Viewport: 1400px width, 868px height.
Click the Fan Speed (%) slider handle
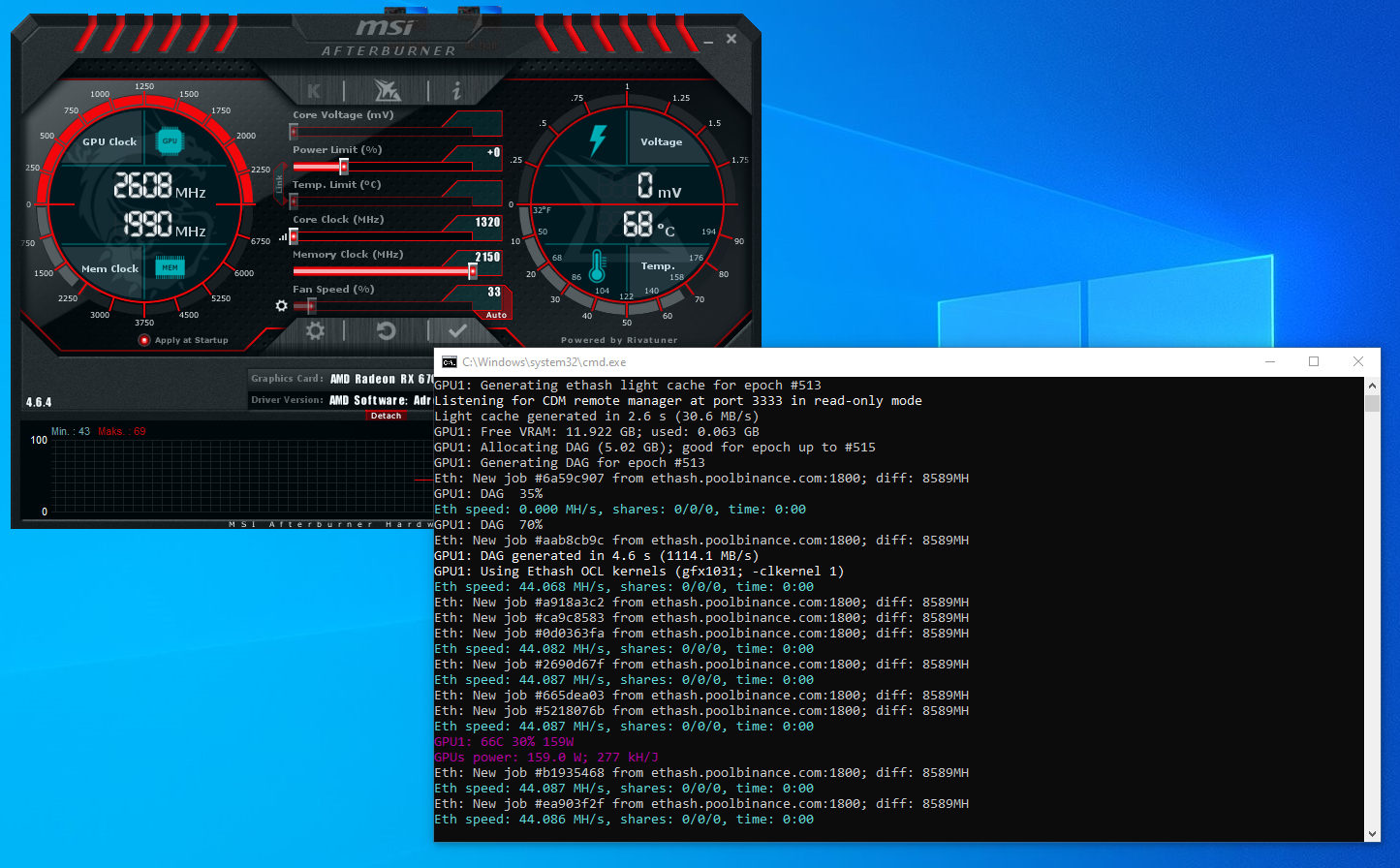310,306
